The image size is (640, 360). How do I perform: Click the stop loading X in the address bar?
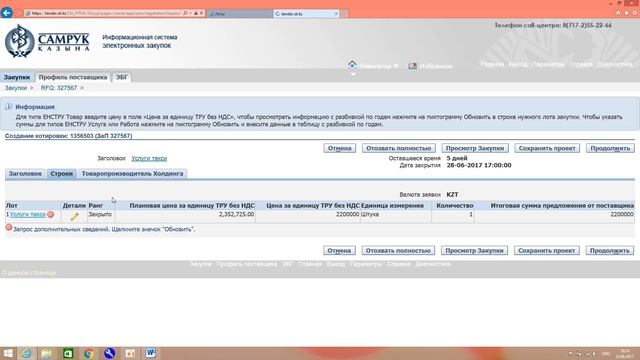point(201,13)
